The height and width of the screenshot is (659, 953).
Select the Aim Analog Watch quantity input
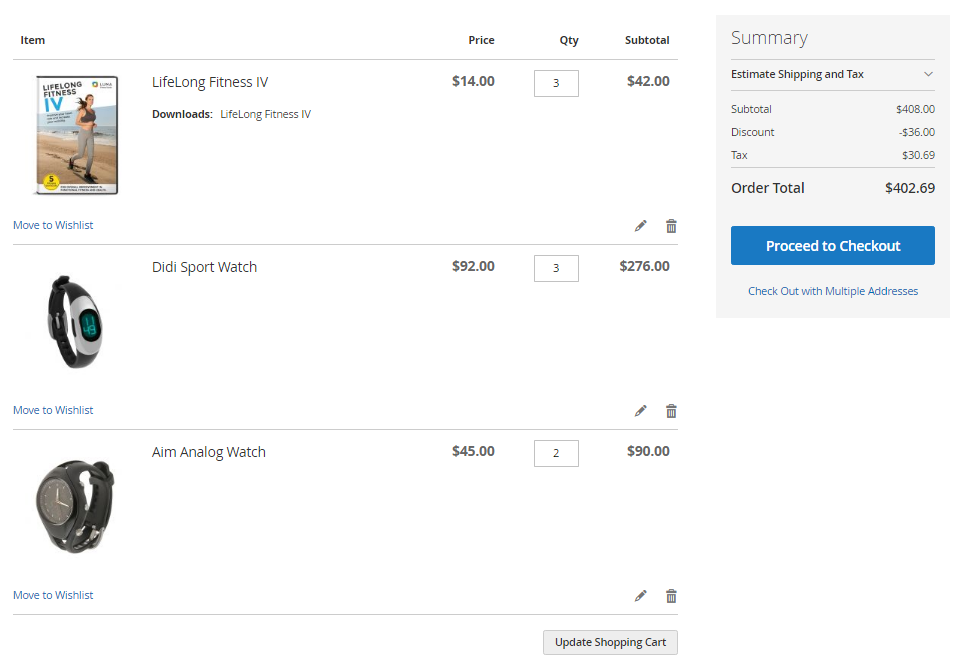click(556, 453)
